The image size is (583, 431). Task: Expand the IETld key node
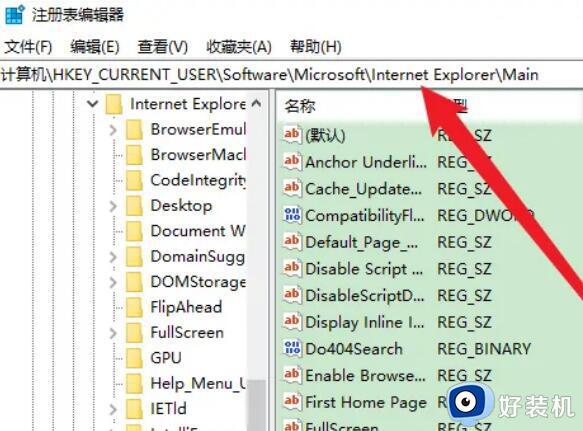[113, 409]
